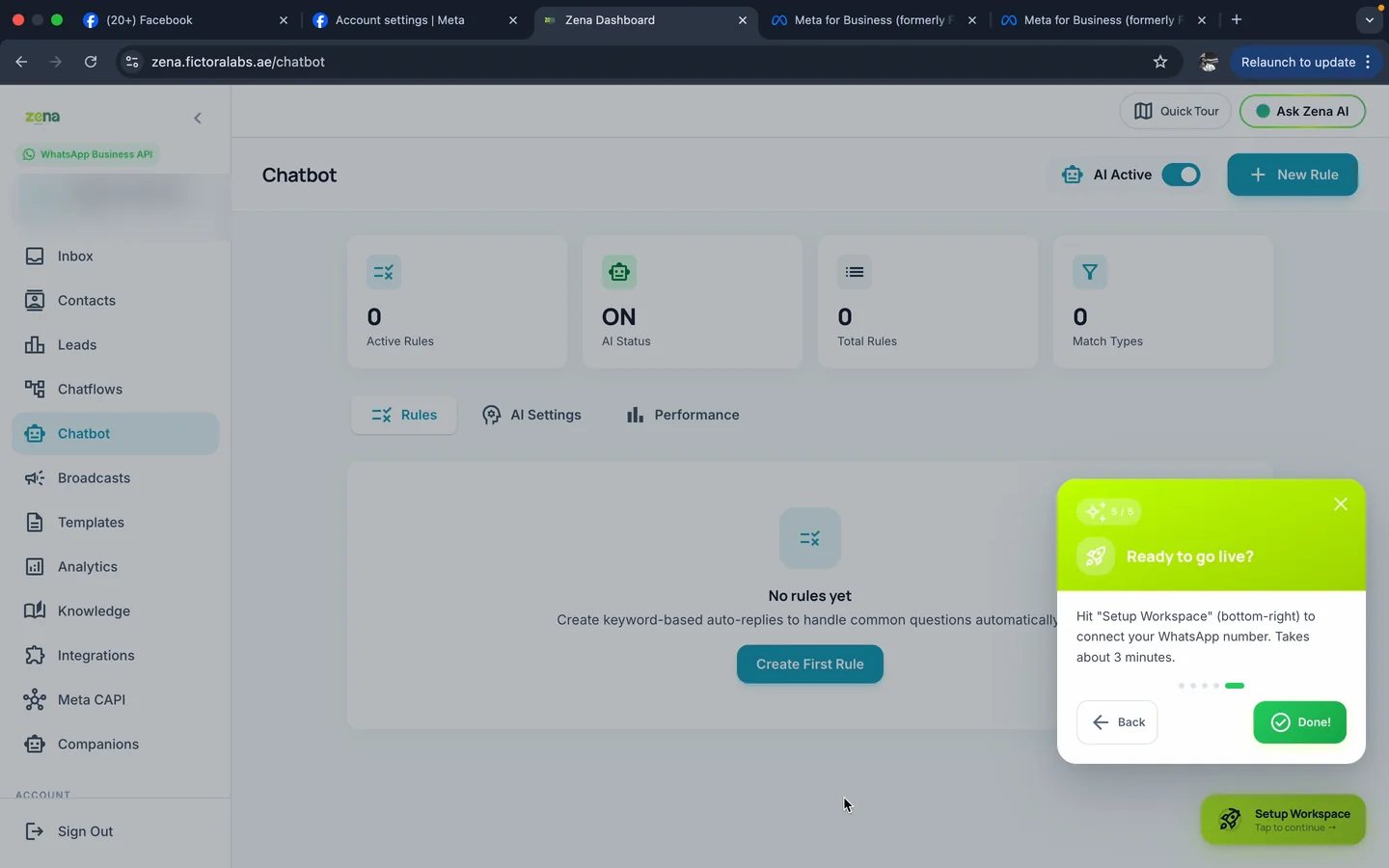Close the Ready to go live popup
This screenshot has width=1389, height=868.
pos(1341,504)
